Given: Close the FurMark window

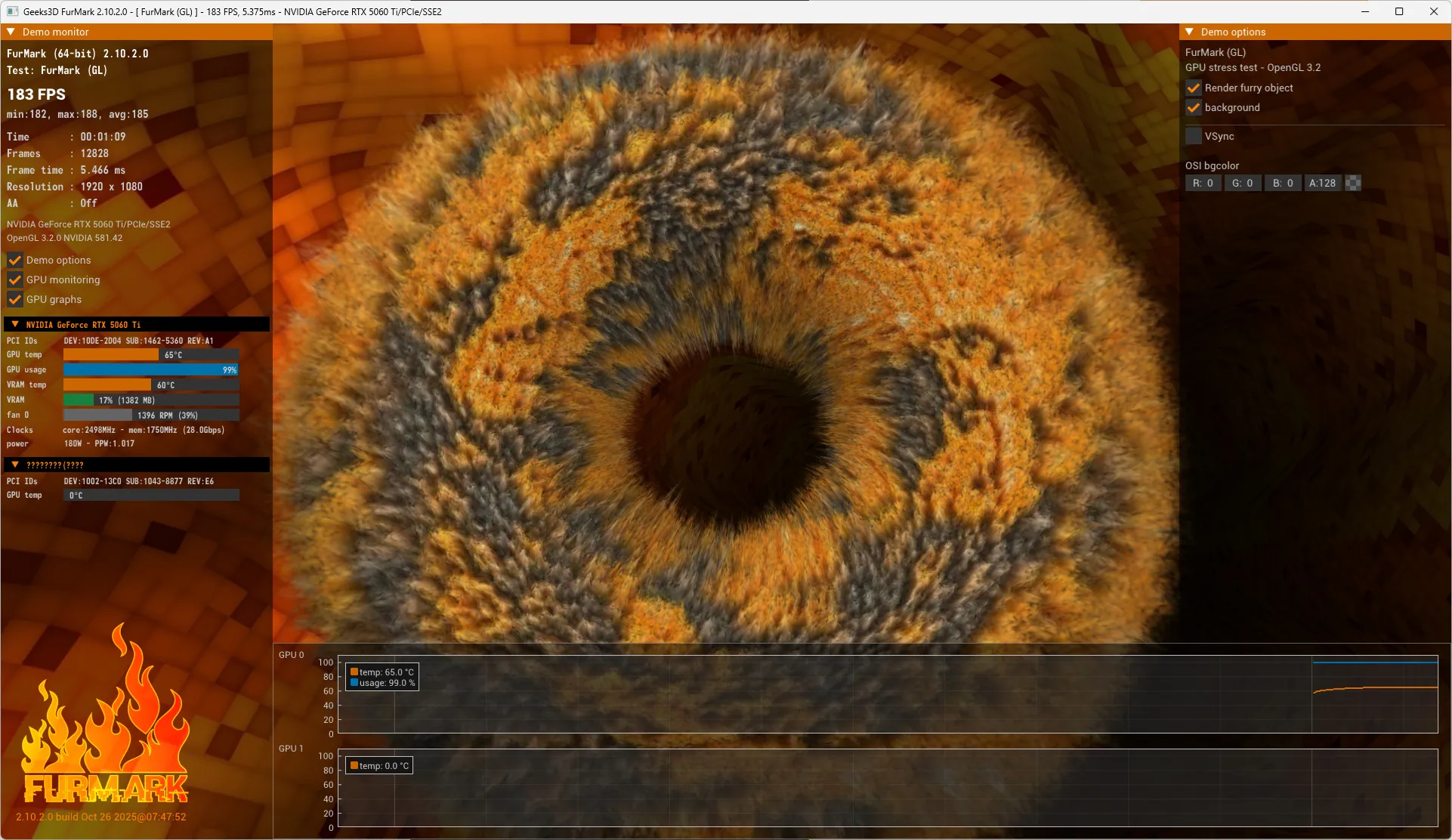Looking at the screenshot, I should (x=1434, y=11).
